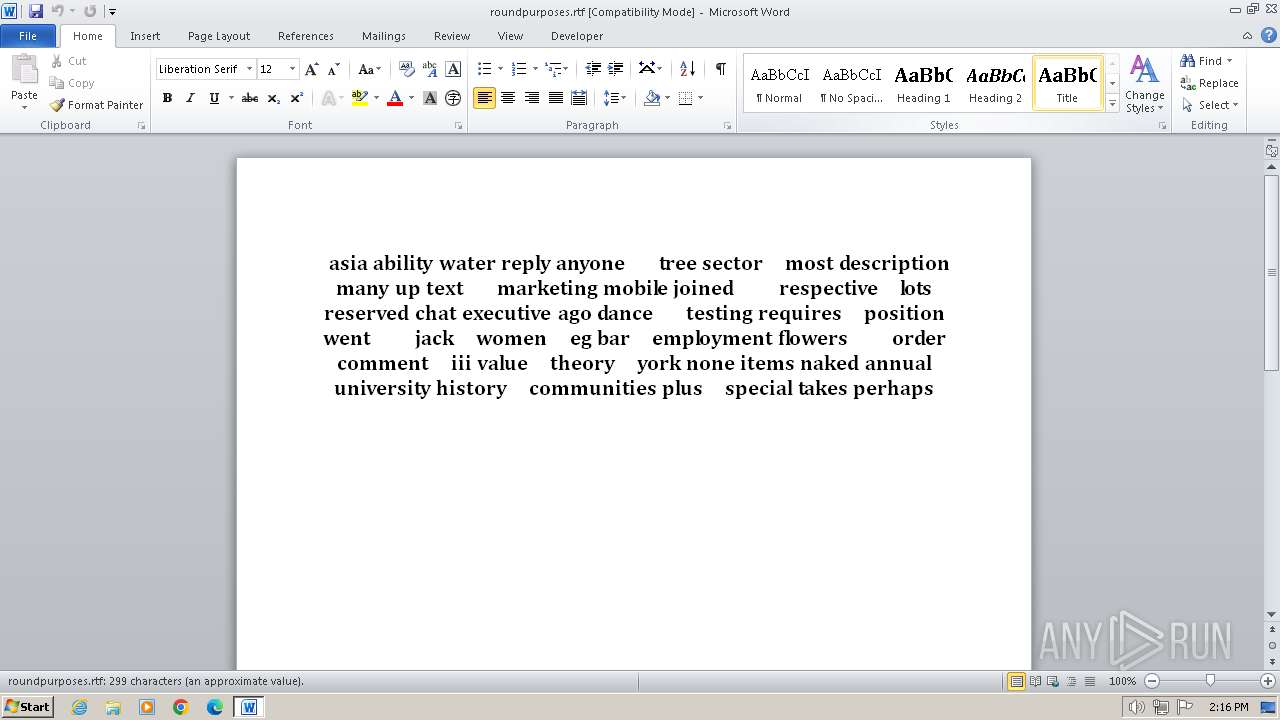Open Select dropdown in Editing
The image size is (1280, 720).
coord(1209,105)
